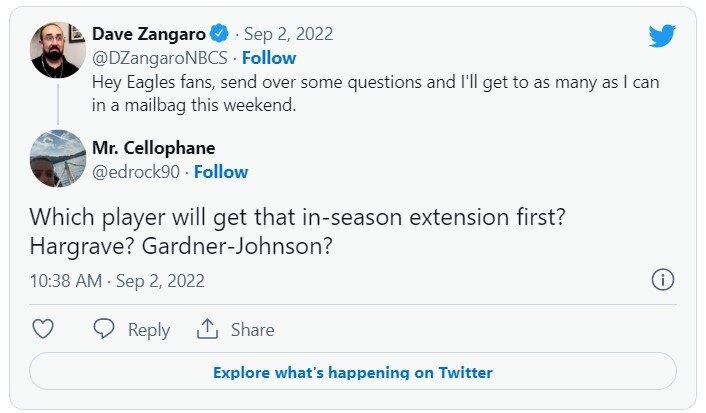This screenshot has height=413, width=706.
Task: Click the Reply text label
Action: 148,329
